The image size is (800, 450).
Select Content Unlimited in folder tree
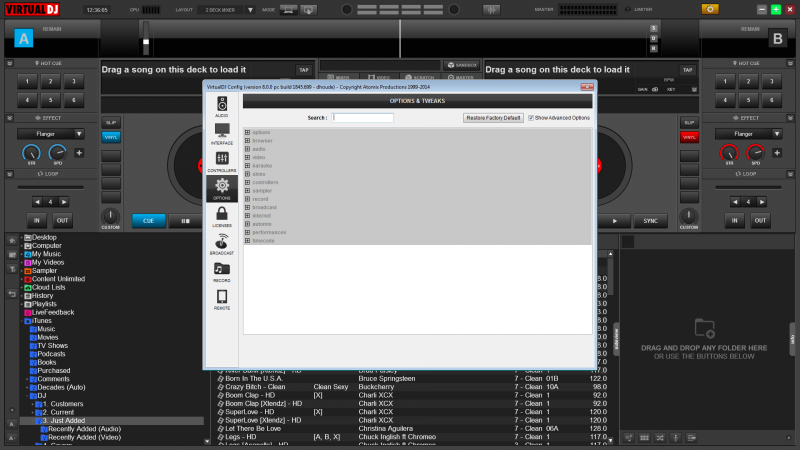[x=58, y=279]
